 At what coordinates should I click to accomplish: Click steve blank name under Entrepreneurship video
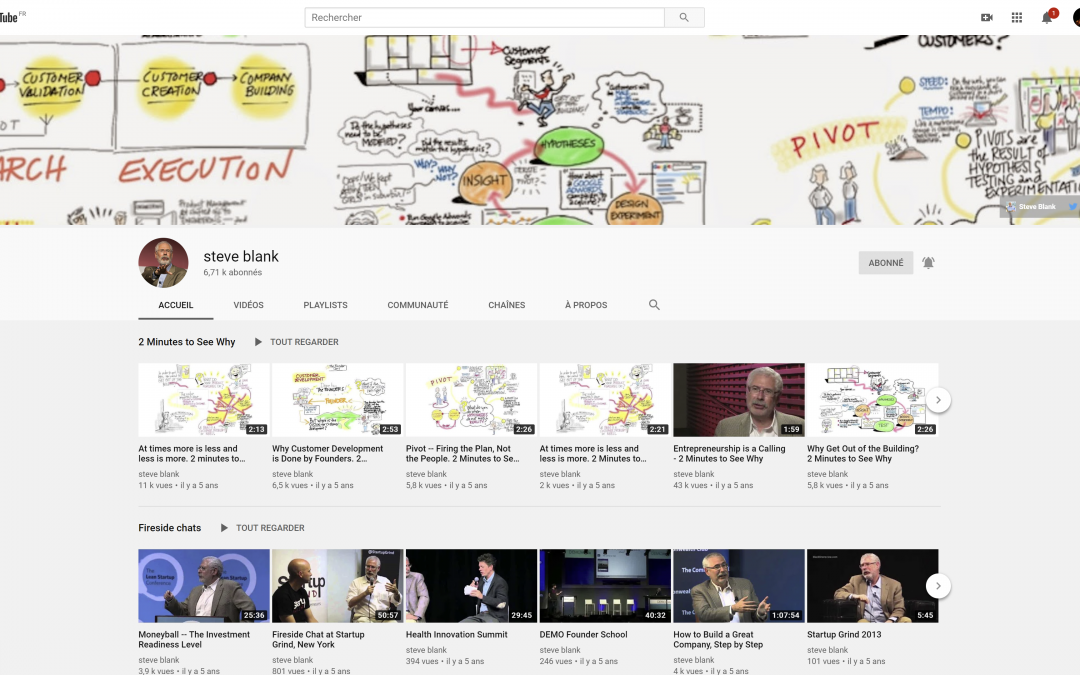pos(694,474)
